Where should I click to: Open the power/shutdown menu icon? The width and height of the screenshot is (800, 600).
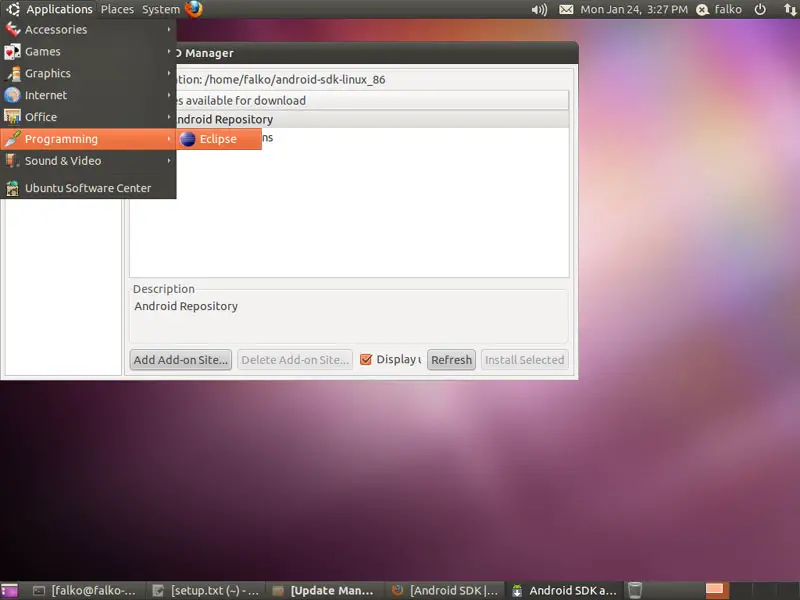760,10
